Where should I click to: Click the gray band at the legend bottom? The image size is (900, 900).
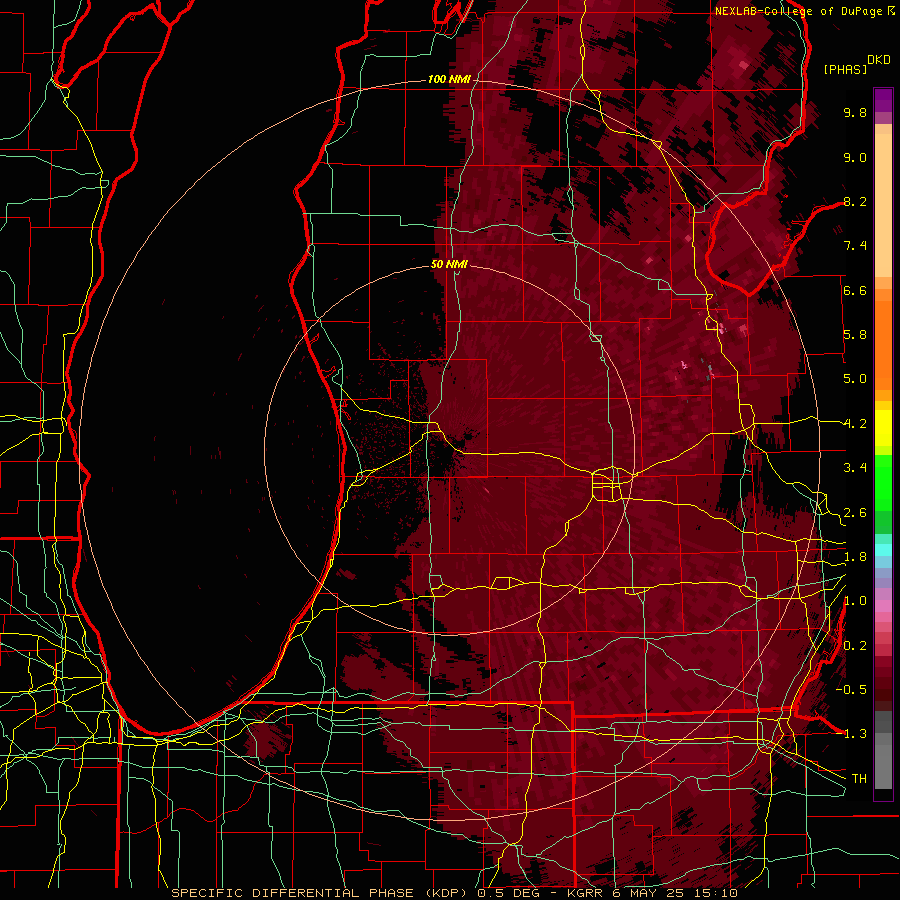(x=883, y=749)
